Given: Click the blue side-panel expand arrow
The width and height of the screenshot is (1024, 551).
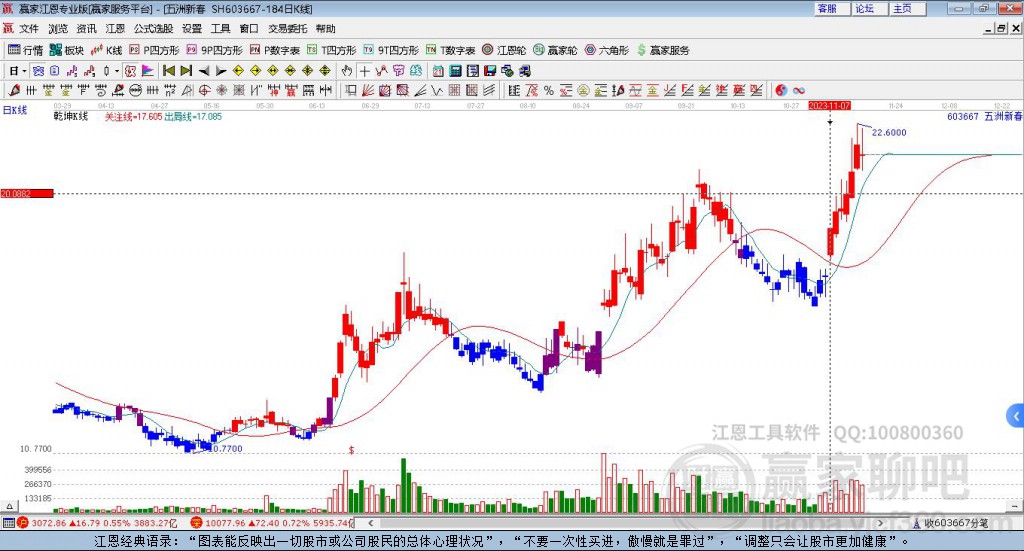Looking at the screenshot, I should pos(1016,415).
